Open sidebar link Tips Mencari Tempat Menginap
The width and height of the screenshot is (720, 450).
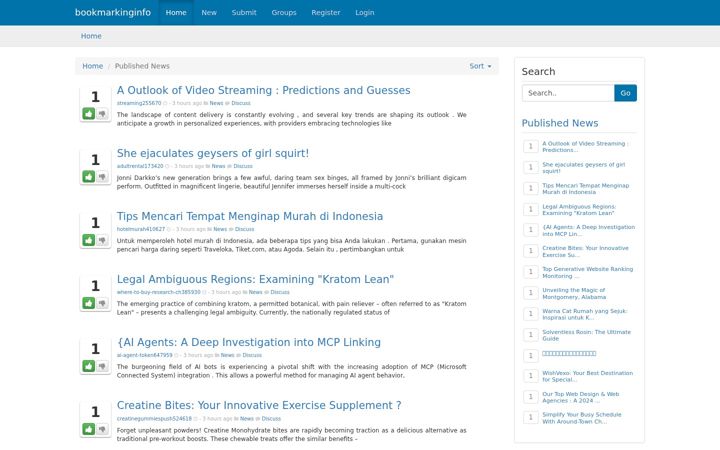585,189
